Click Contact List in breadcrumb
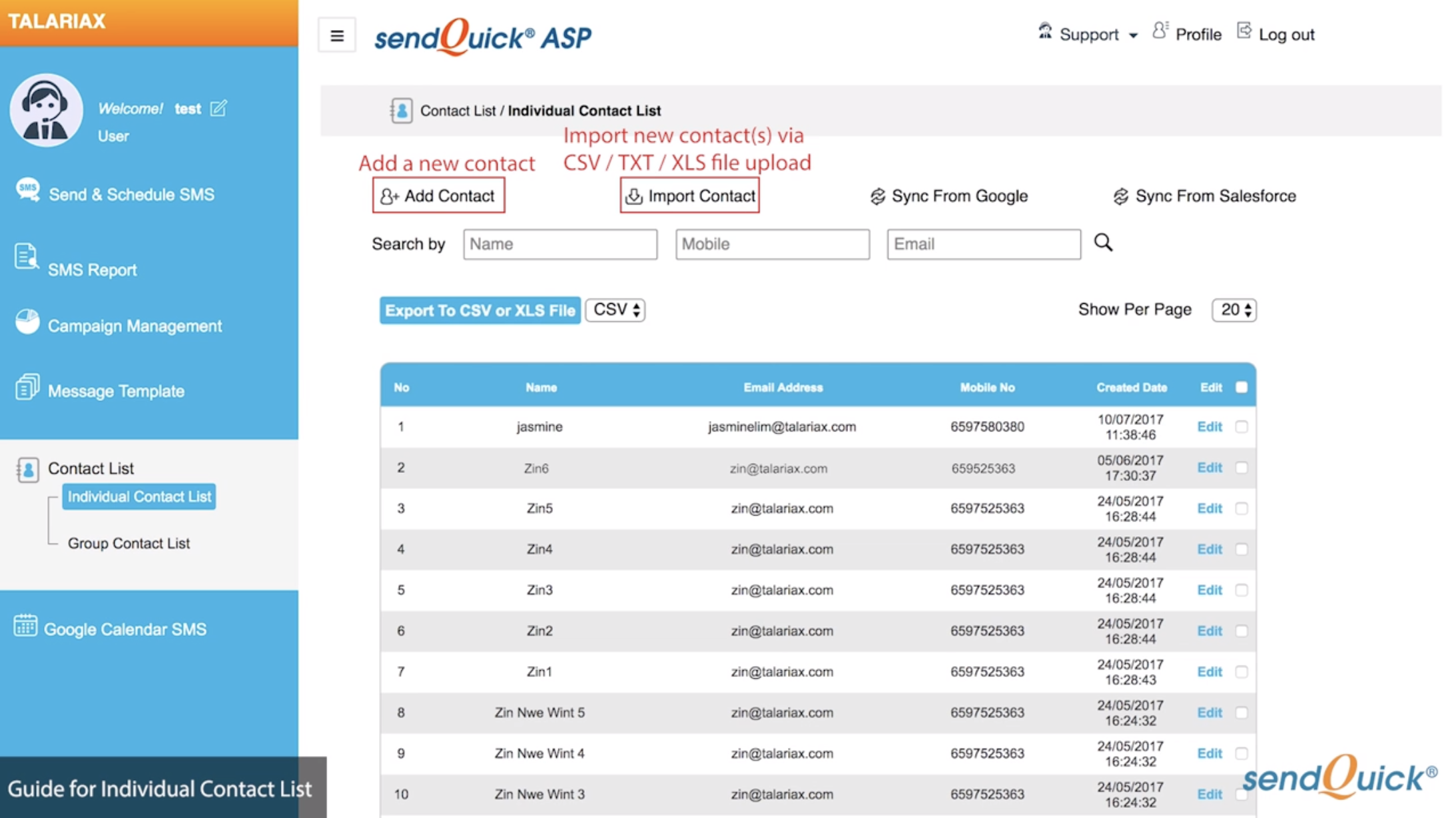The image size is (1456, 818). tap(458, 111)
